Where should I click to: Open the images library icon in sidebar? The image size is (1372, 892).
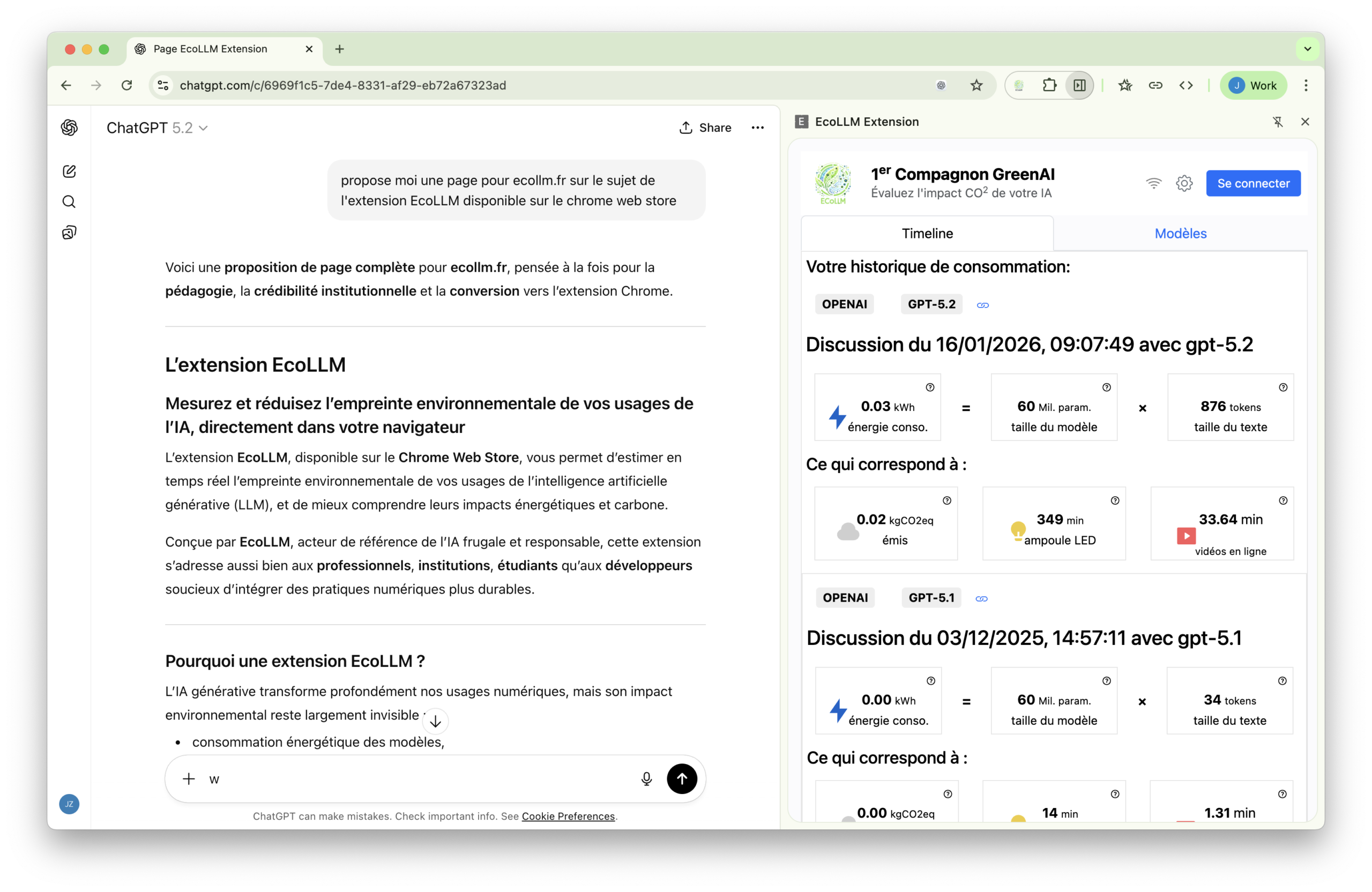click(x=69, y=232)
